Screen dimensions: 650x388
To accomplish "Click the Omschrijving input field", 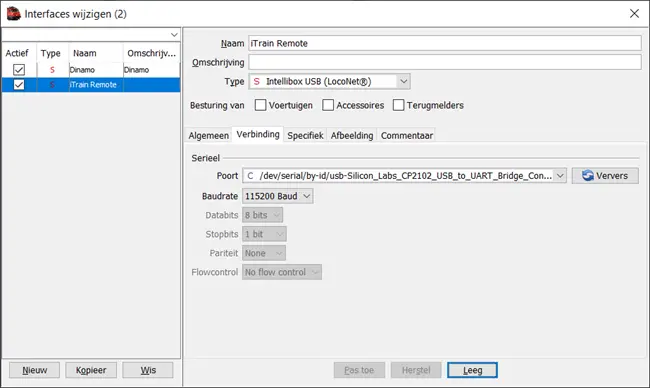I will pyautogui.click(x=445, y=62).
